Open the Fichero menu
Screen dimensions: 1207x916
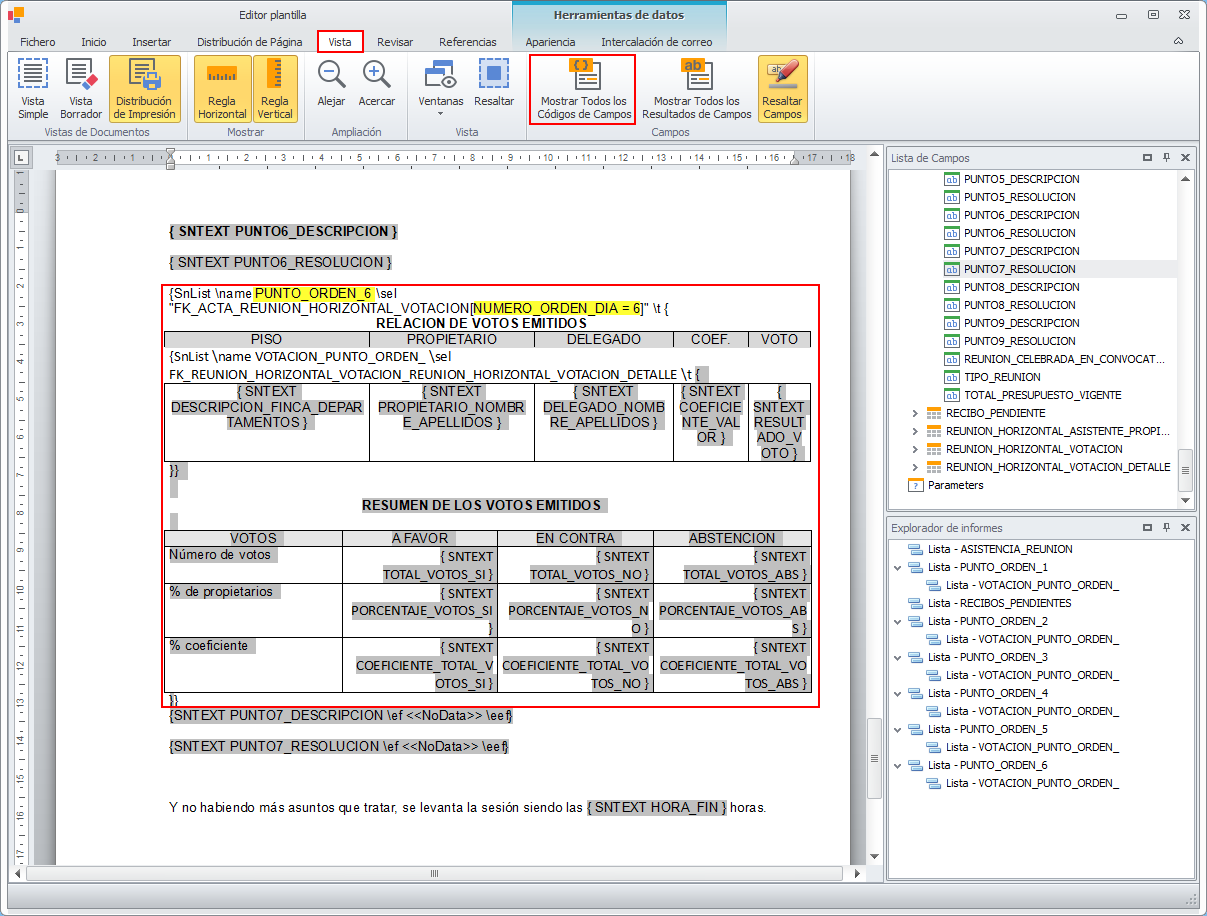pyautogui.click(x=38, y=42)
